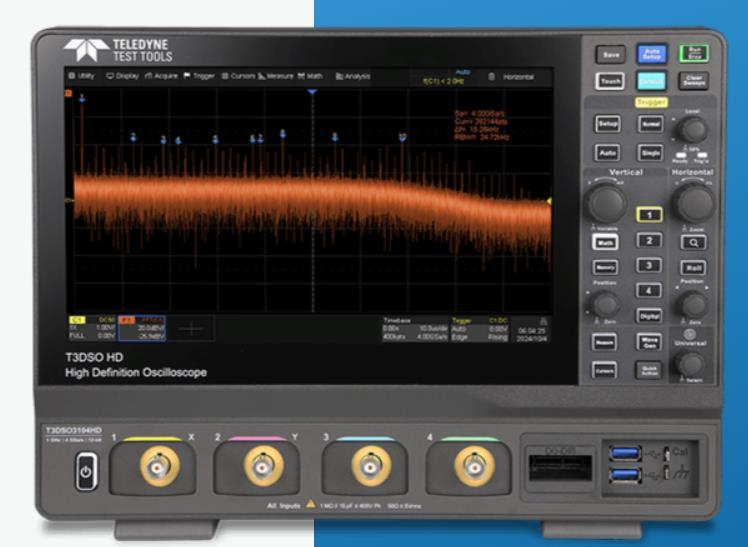Tap the plus box to add a trace
748x547 pixels.
click(191, 329)
